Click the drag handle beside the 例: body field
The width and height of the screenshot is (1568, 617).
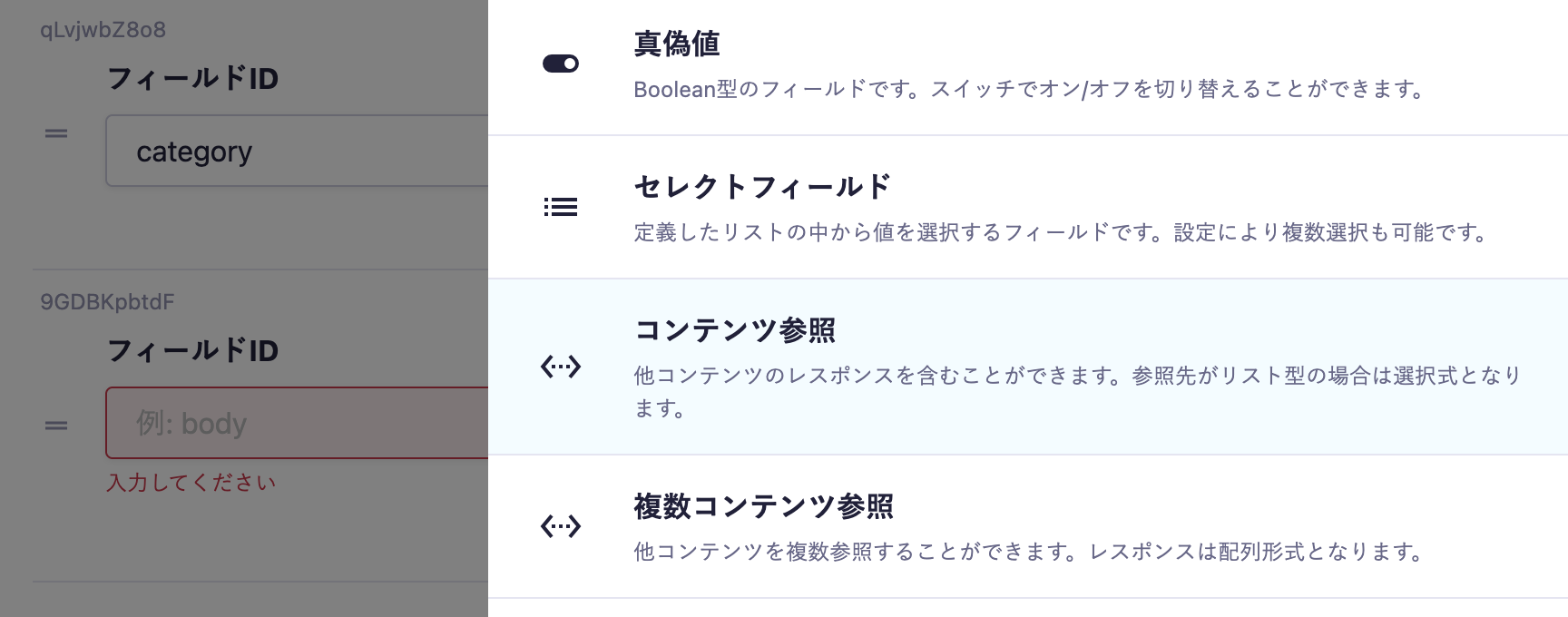tap(56, 425)
